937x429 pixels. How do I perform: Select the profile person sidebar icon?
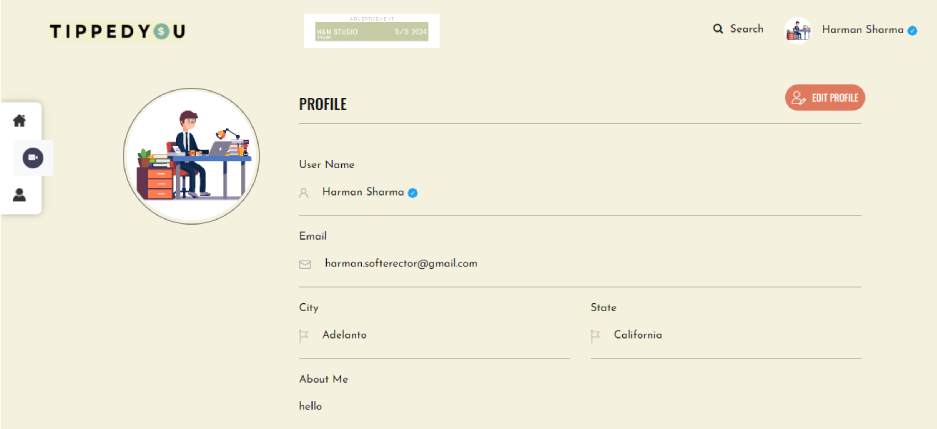[19, 195]
